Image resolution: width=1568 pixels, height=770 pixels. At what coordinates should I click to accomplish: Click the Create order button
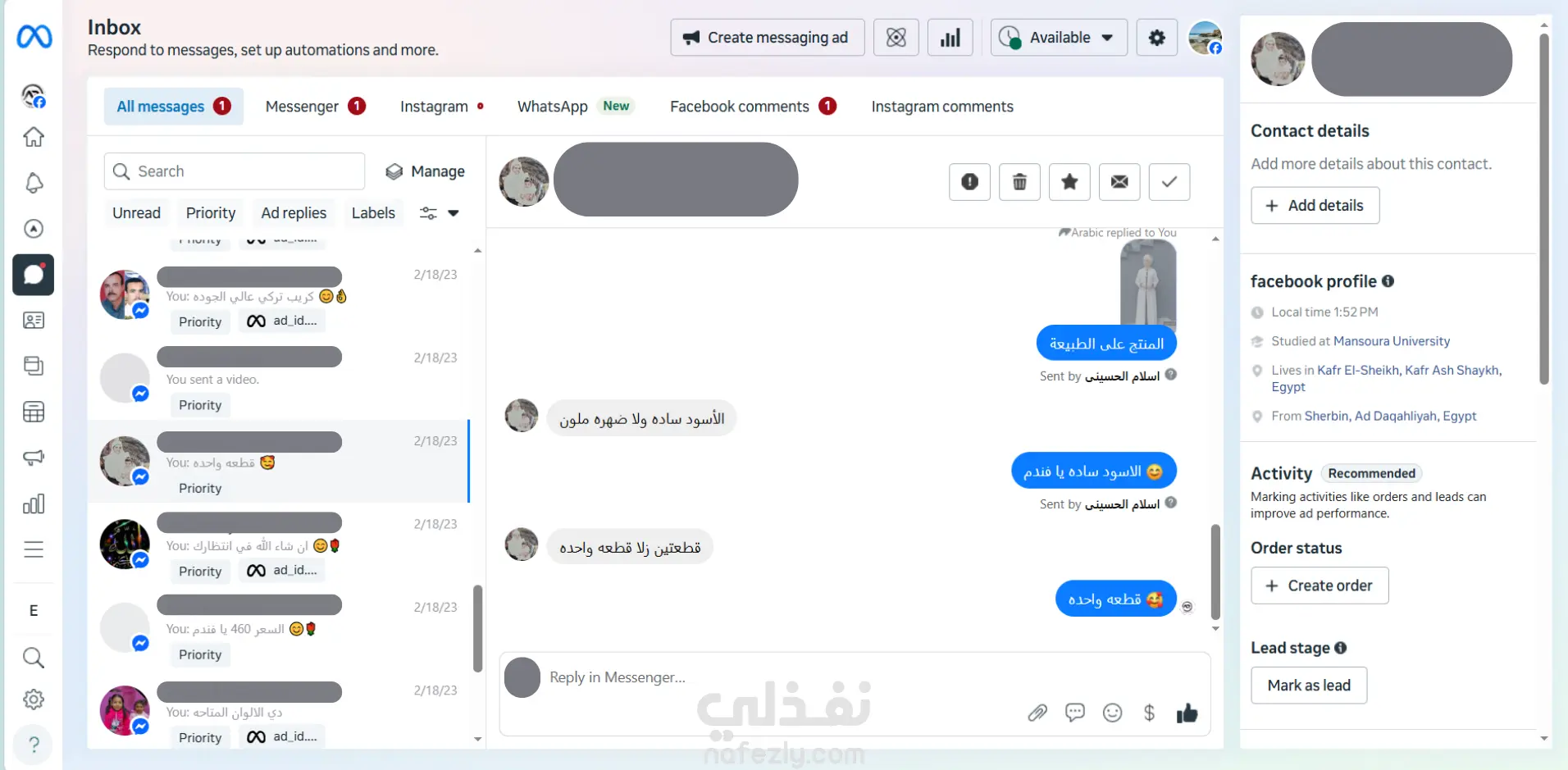tap(1320, 585)
